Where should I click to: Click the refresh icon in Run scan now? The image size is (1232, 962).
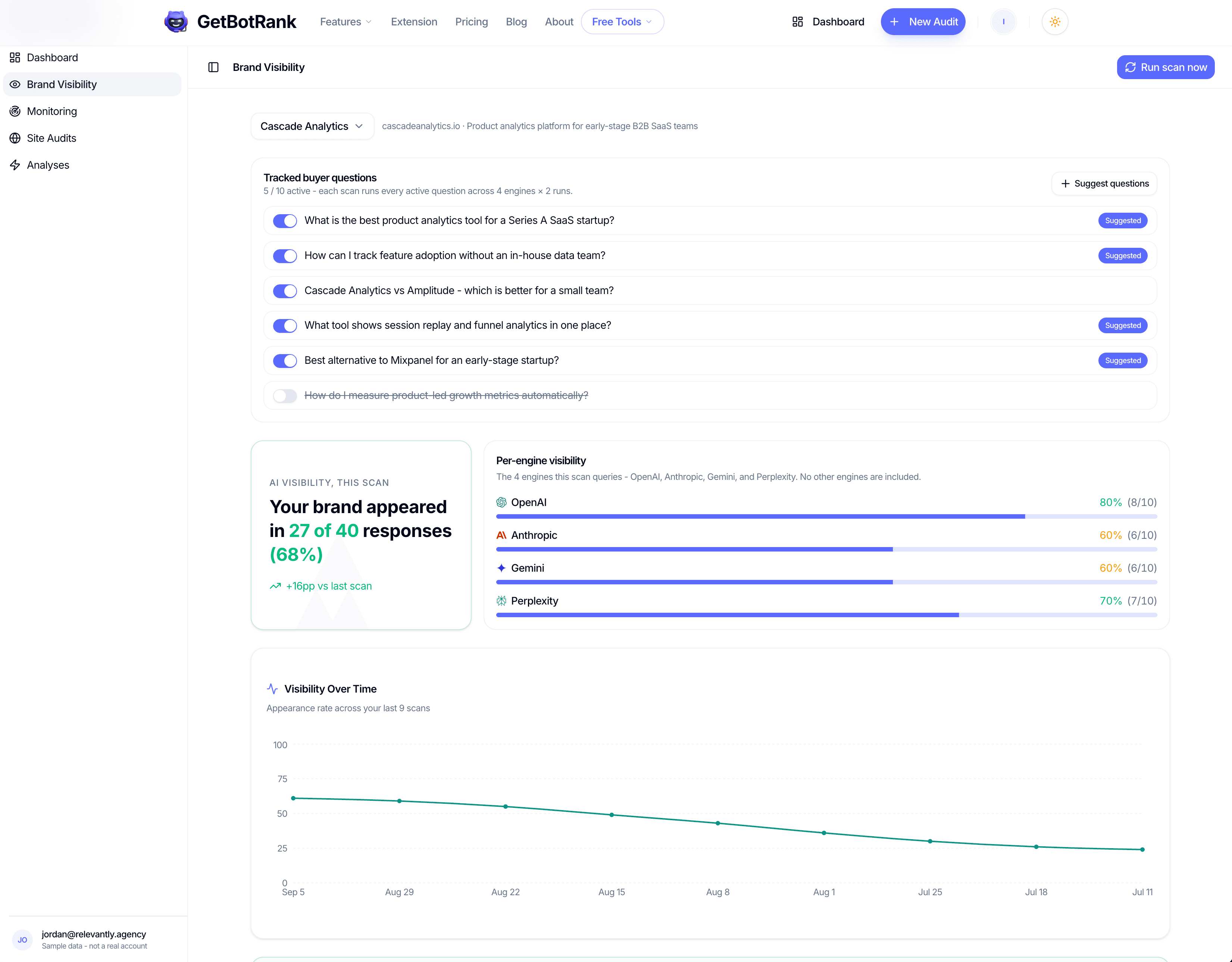[x=1130, y=67]
